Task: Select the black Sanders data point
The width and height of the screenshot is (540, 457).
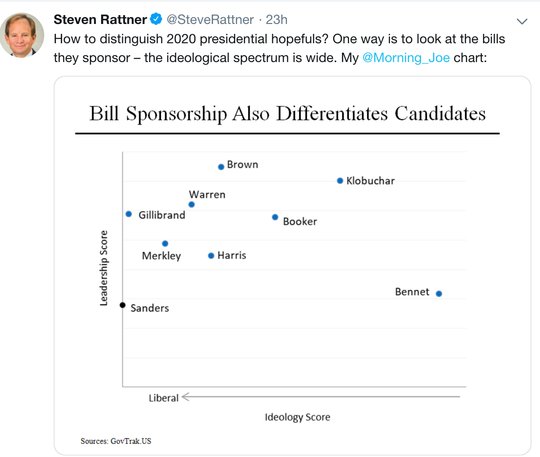Action: (123, 305)
